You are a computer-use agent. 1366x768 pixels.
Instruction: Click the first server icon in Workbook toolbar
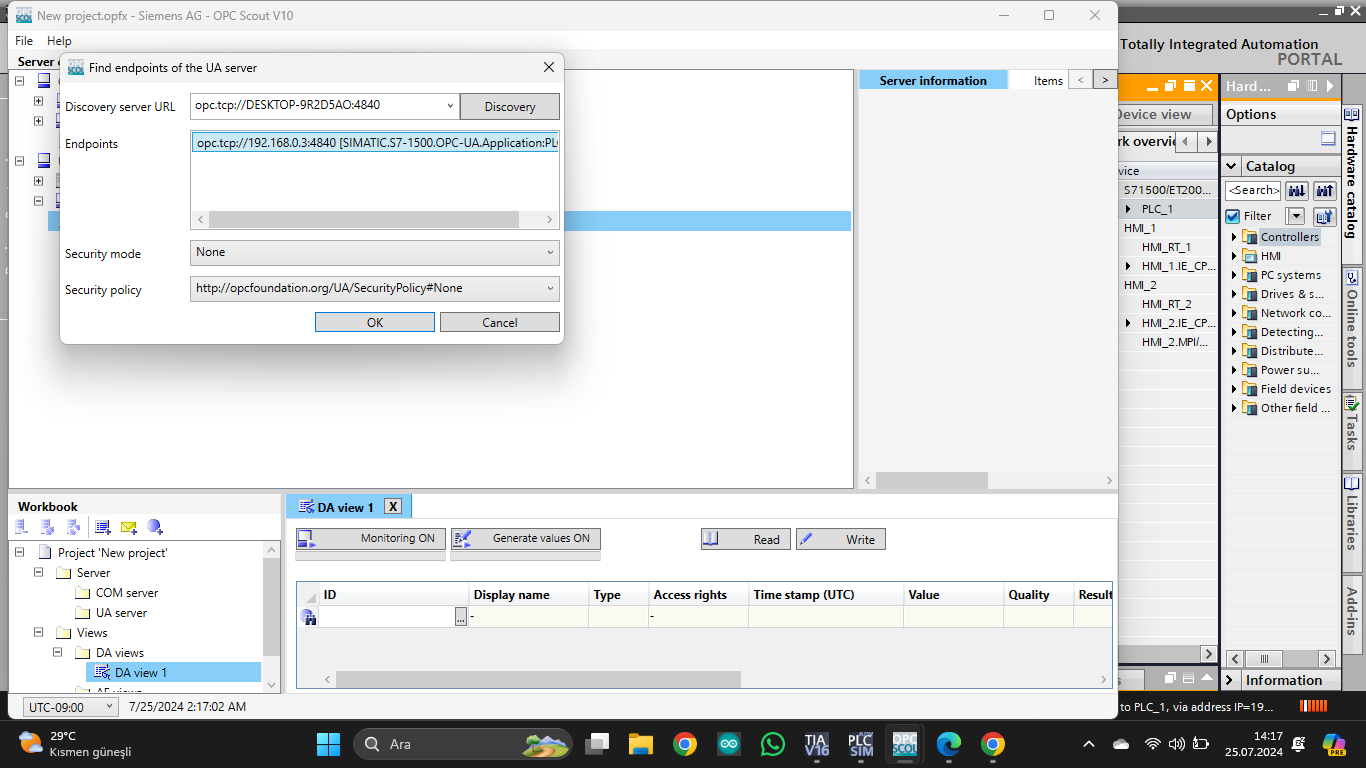pyautogui.click(x=23, y=527)
